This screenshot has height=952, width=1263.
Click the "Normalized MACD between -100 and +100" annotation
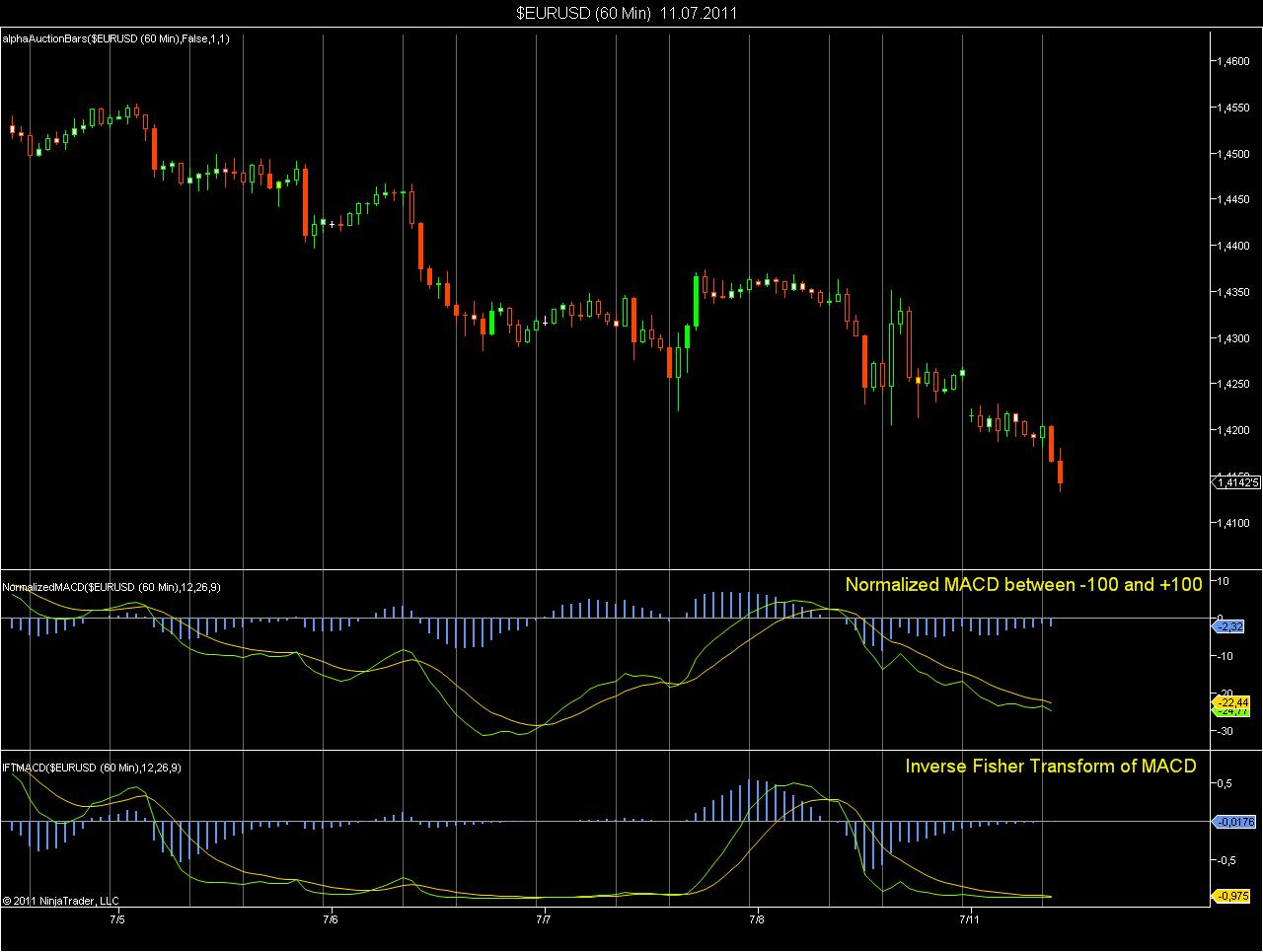1023,584
